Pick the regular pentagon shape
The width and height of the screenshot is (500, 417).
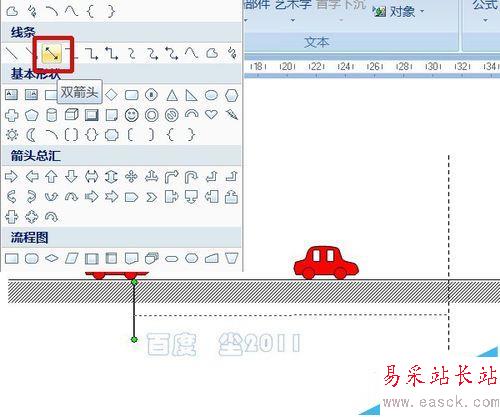[x=32, y=115]
